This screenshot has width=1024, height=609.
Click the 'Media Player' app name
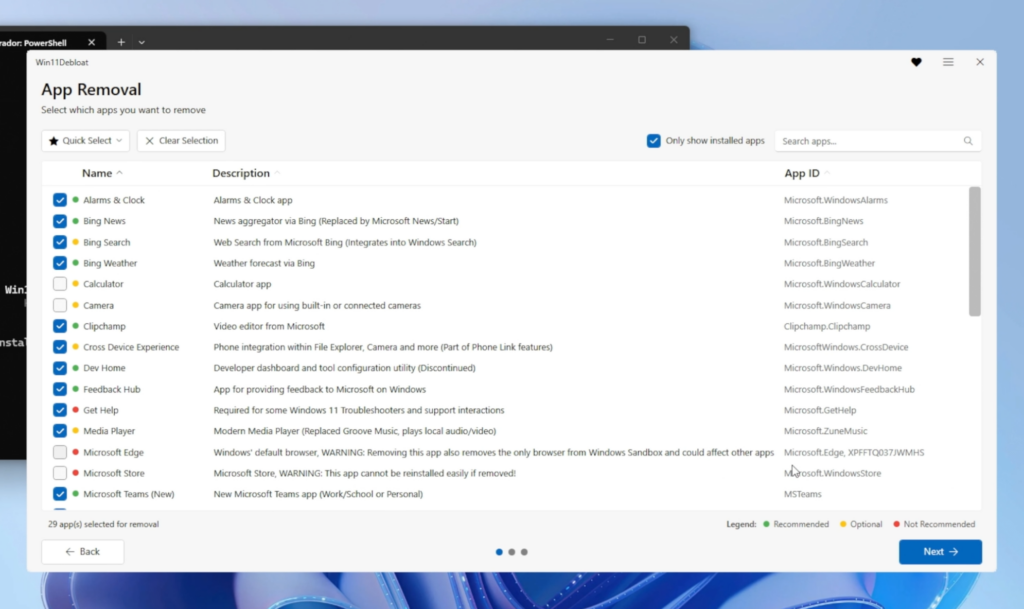coord(109,431)
